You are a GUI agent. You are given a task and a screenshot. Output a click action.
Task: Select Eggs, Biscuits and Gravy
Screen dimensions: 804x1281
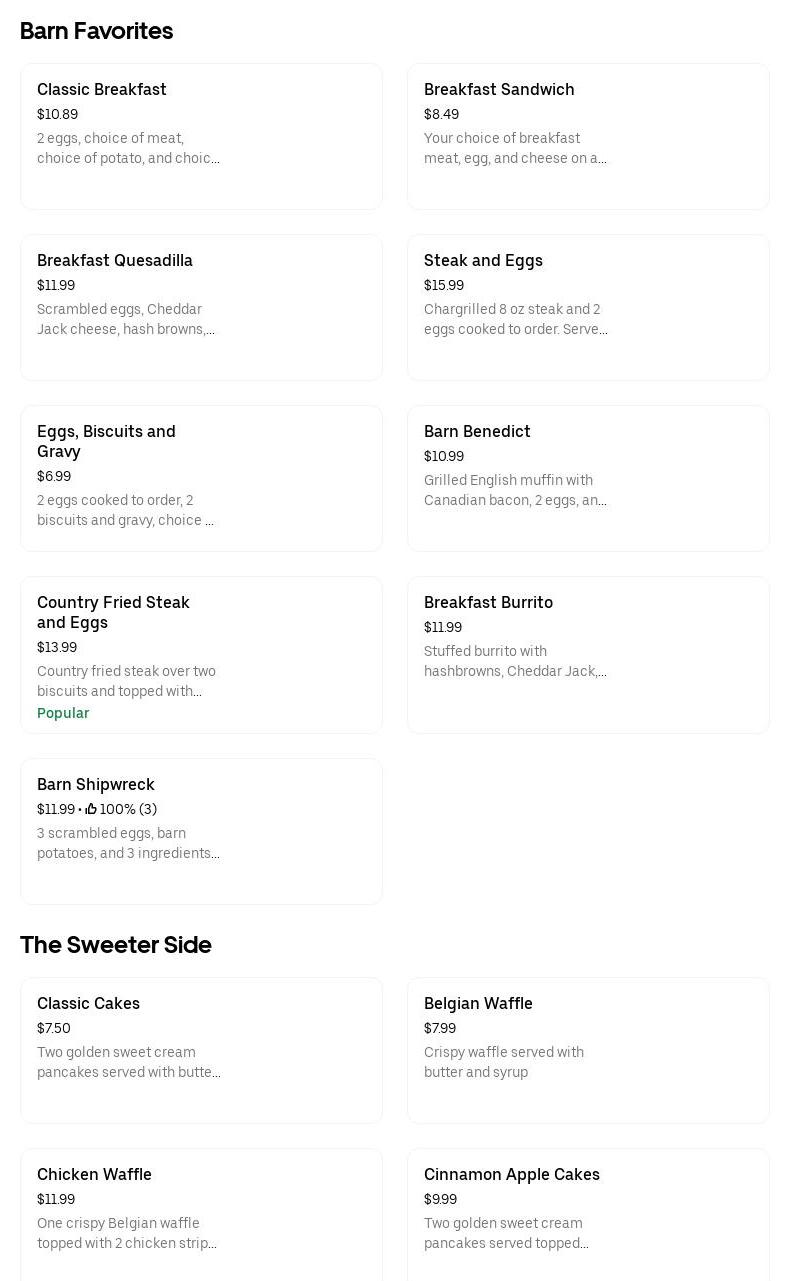click(x=200, y=478)
